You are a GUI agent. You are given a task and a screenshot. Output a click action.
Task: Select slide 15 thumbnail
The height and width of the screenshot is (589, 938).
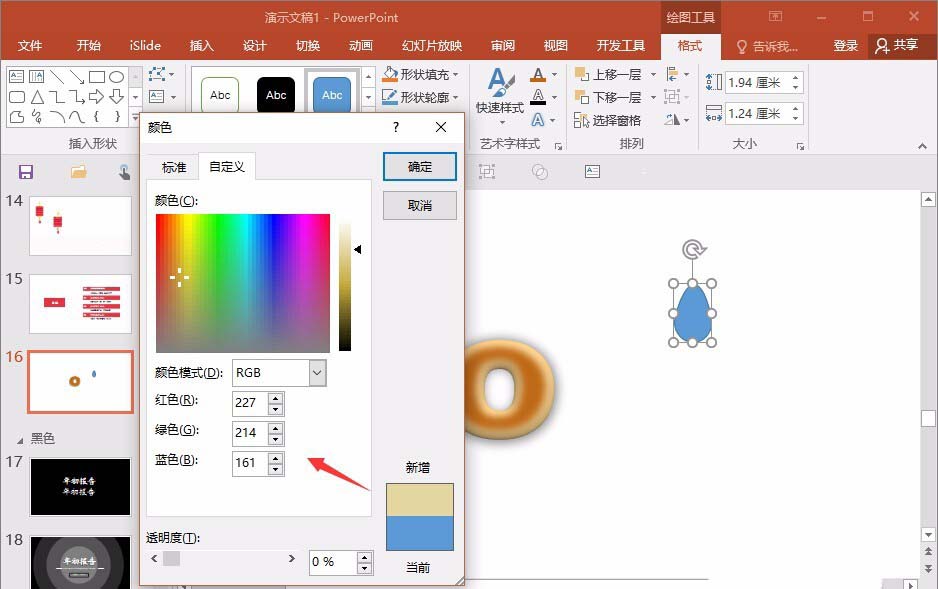point(80,304)
